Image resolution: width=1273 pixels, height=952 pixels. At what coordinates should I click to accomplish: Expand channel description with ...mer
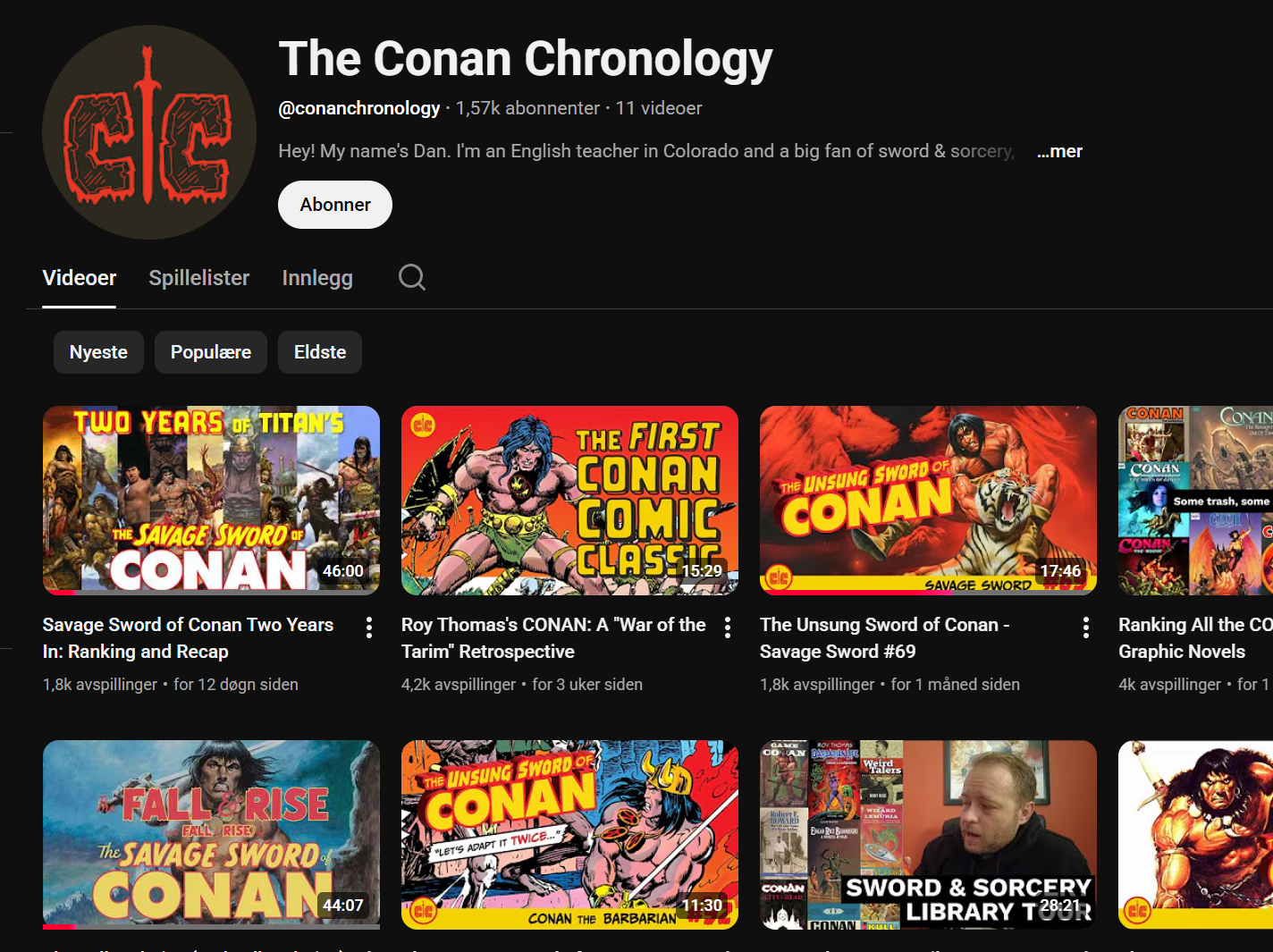tap(1059, 151)
